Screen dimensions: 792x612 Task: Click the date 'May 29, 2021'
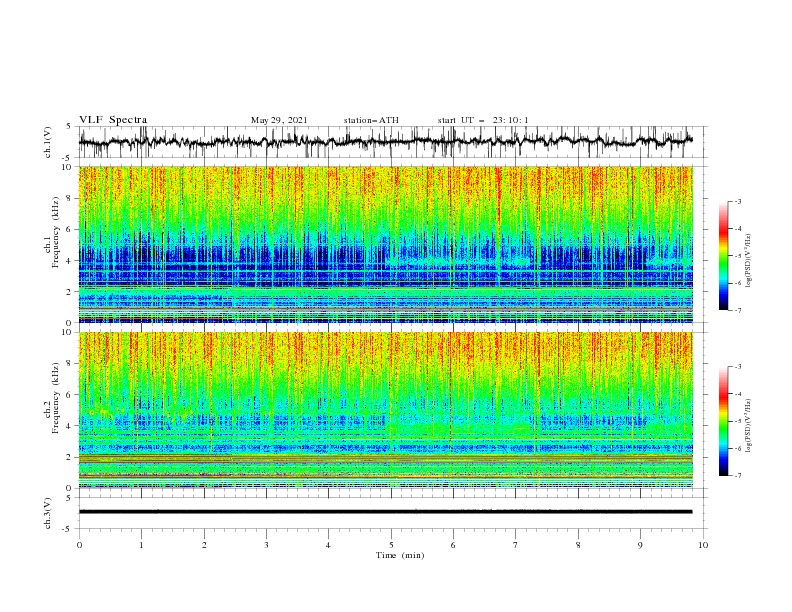[279, 120]
